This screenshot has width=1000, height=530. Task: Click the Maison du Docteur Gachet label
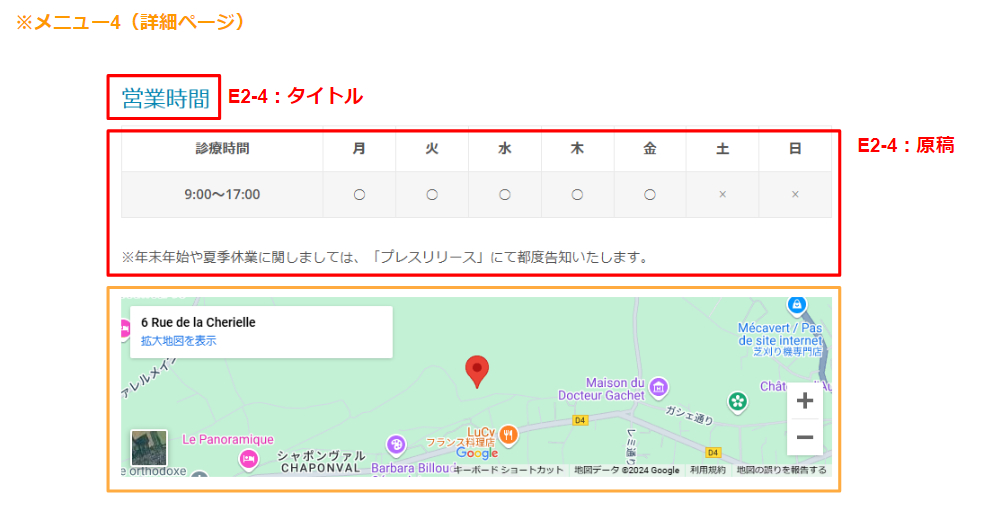coord(601,389)
